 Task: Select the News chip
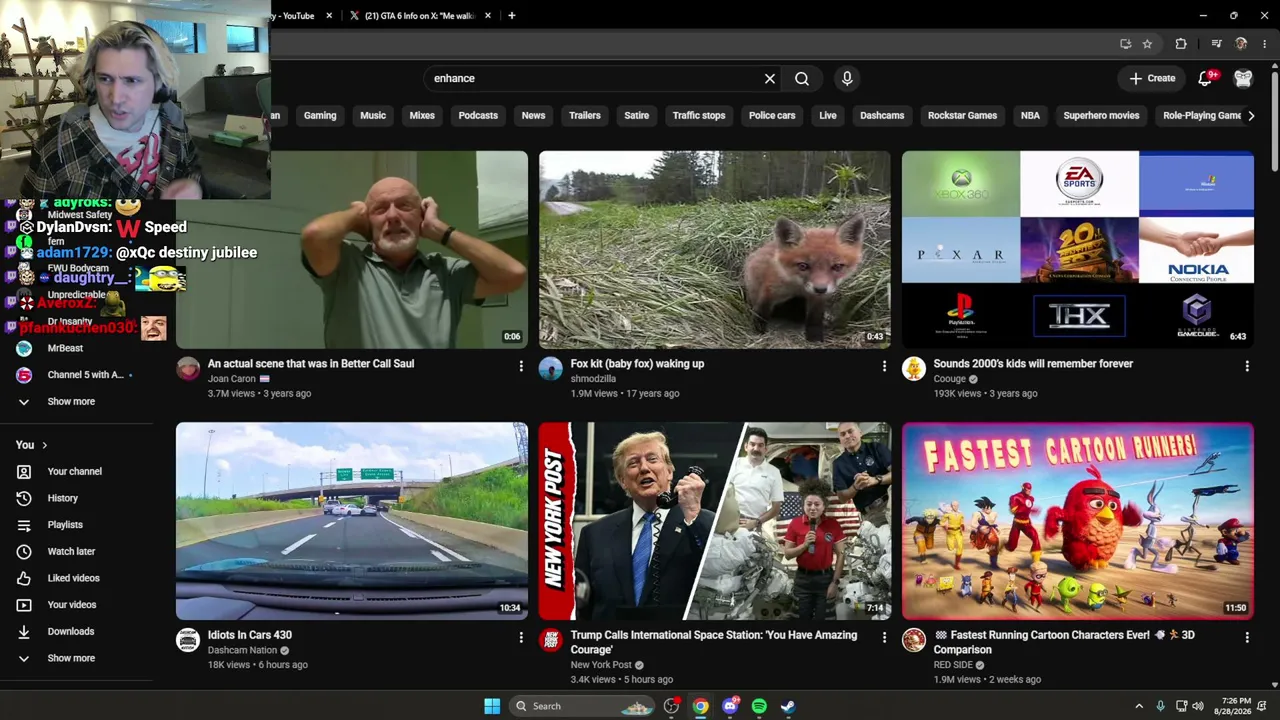coord(533,116)
